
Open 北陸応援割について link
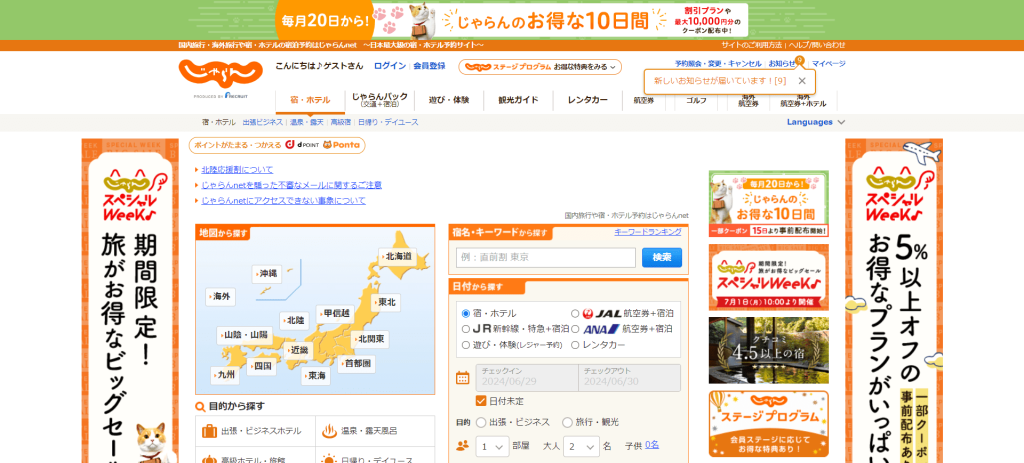pyautogui.click(x=237, y=170)
